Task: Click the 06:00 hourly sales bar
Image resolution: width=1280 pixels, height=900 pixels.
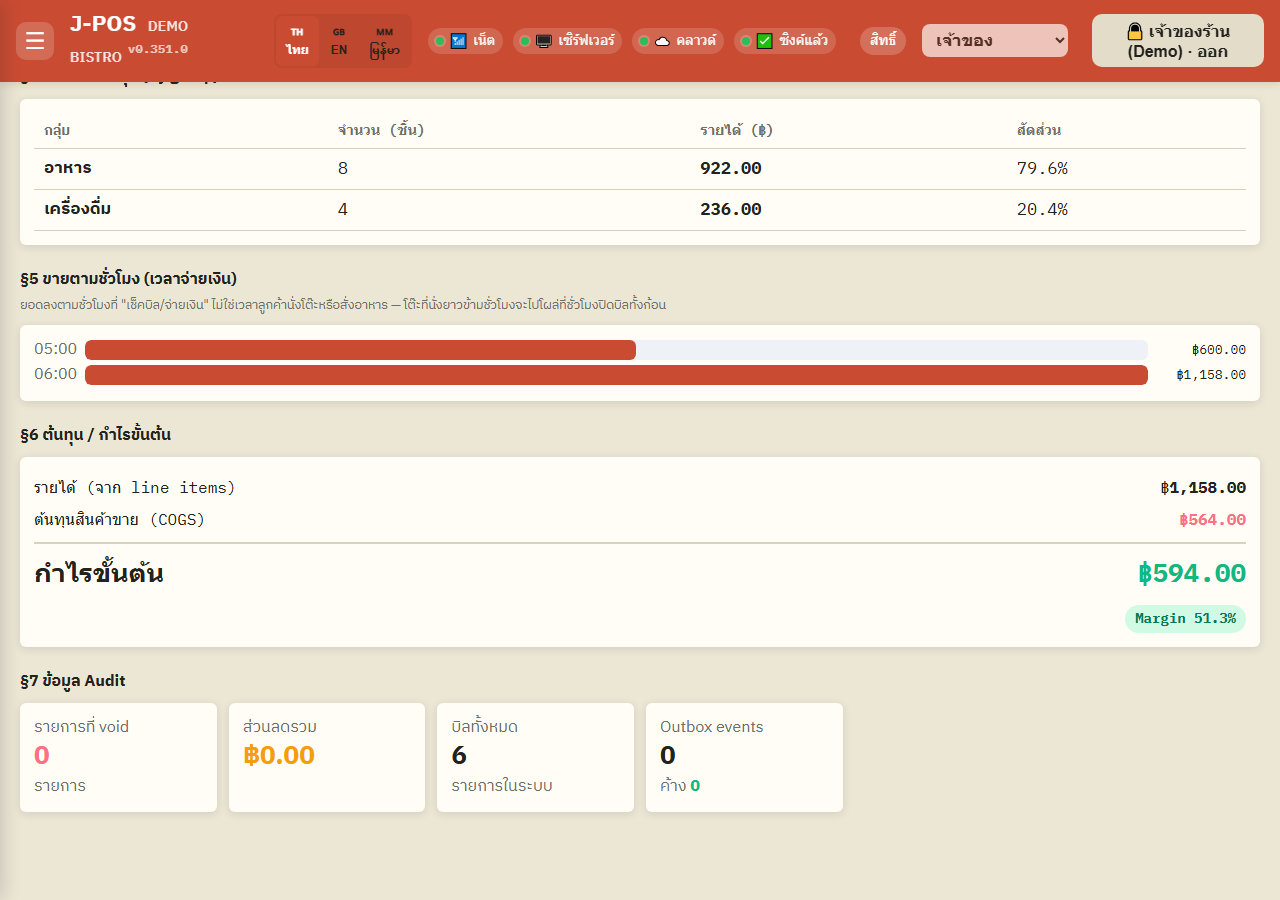Action: click(616, 375)
